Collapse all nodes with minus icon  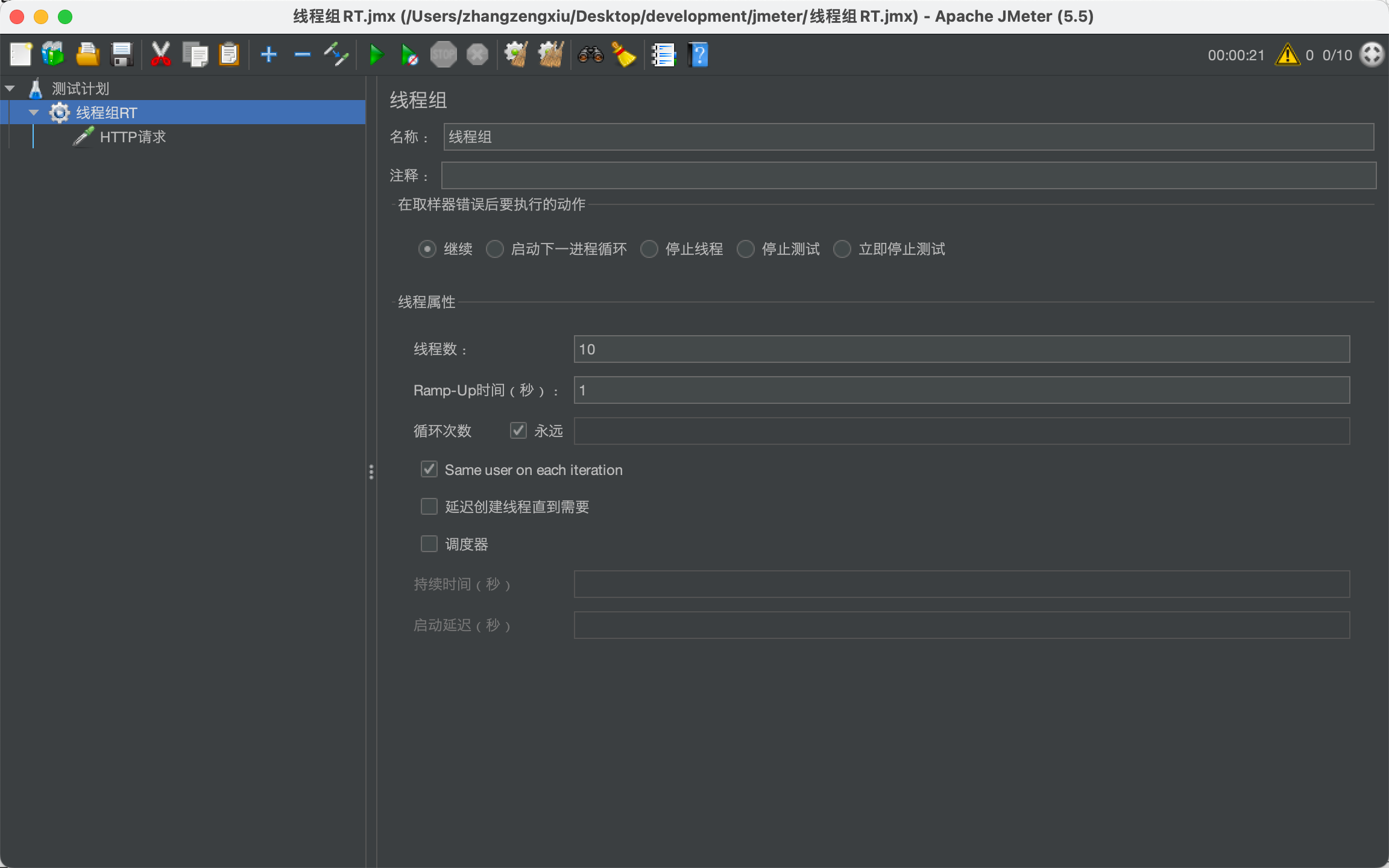click(303, 55)
